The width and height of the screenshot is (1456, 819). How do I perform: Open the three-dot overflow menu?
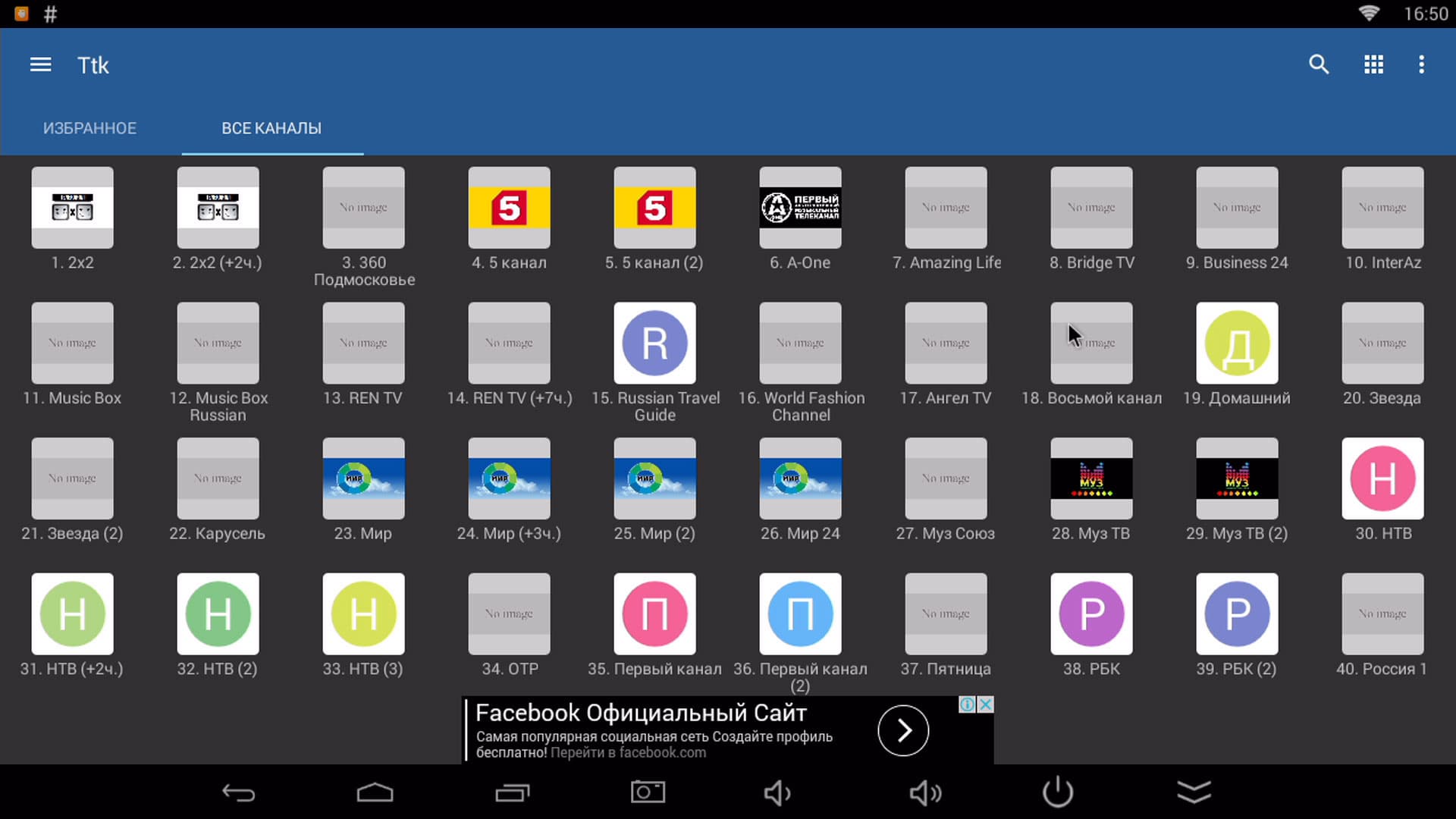[1421, 65]
